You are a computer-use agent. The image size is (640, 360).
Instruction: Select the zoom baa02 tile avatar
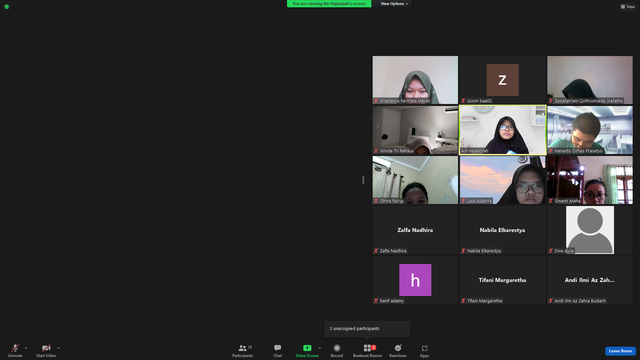pos(502,80)
